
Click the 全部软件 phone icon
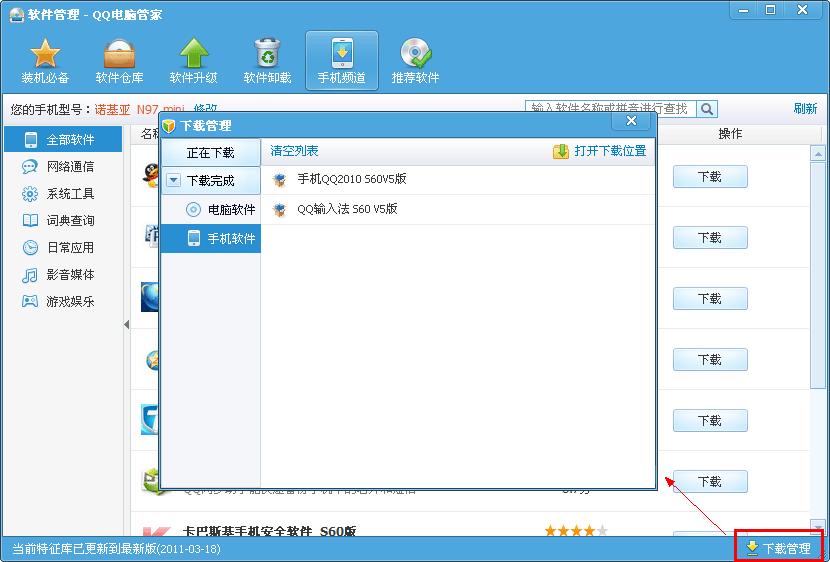[x=31, y=140]
